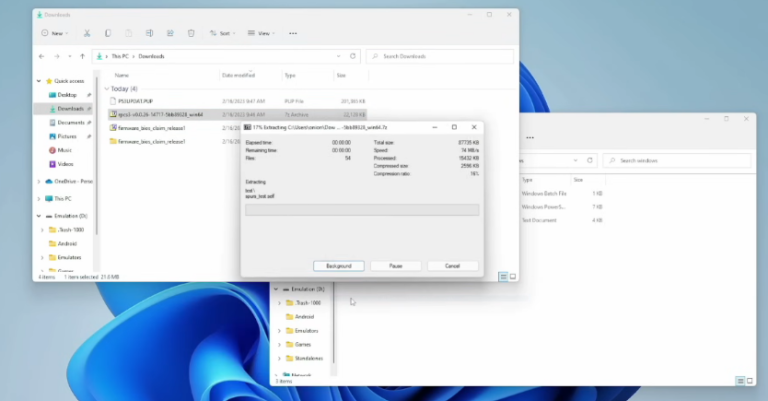The image size is (768, 401).
Task: Expand .Trash-1000 folder in Downloads sidebar
Action: [42, 230]
